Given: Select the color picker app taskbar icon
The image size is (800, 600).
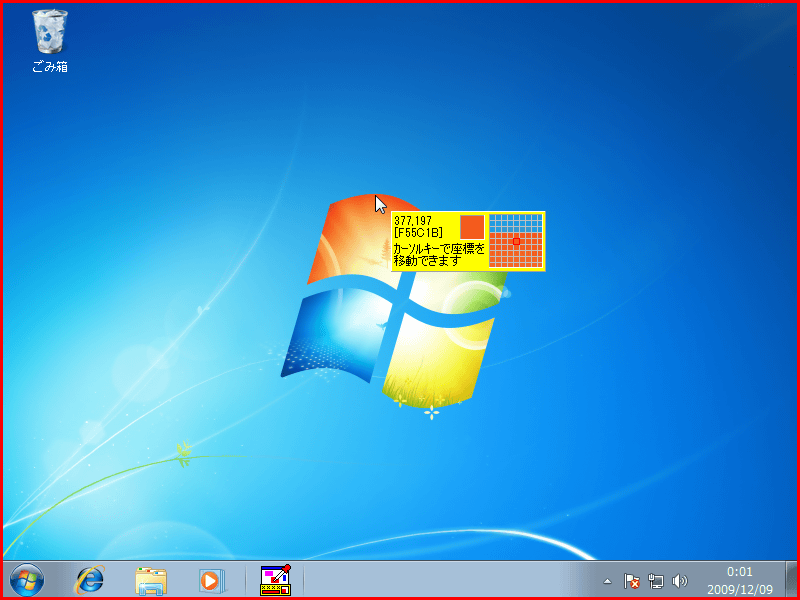Looking at the screenshot, I should pyautogui.click(x=276, y=581).
